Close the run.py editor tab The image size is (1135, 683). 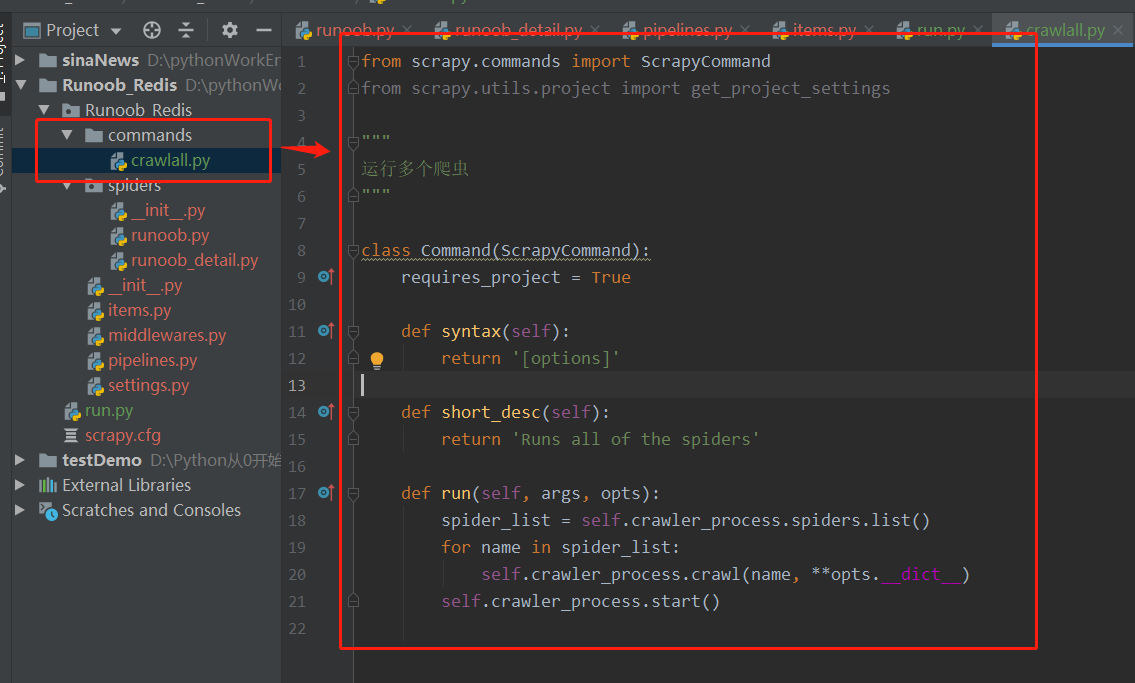(x=978, y=30)
